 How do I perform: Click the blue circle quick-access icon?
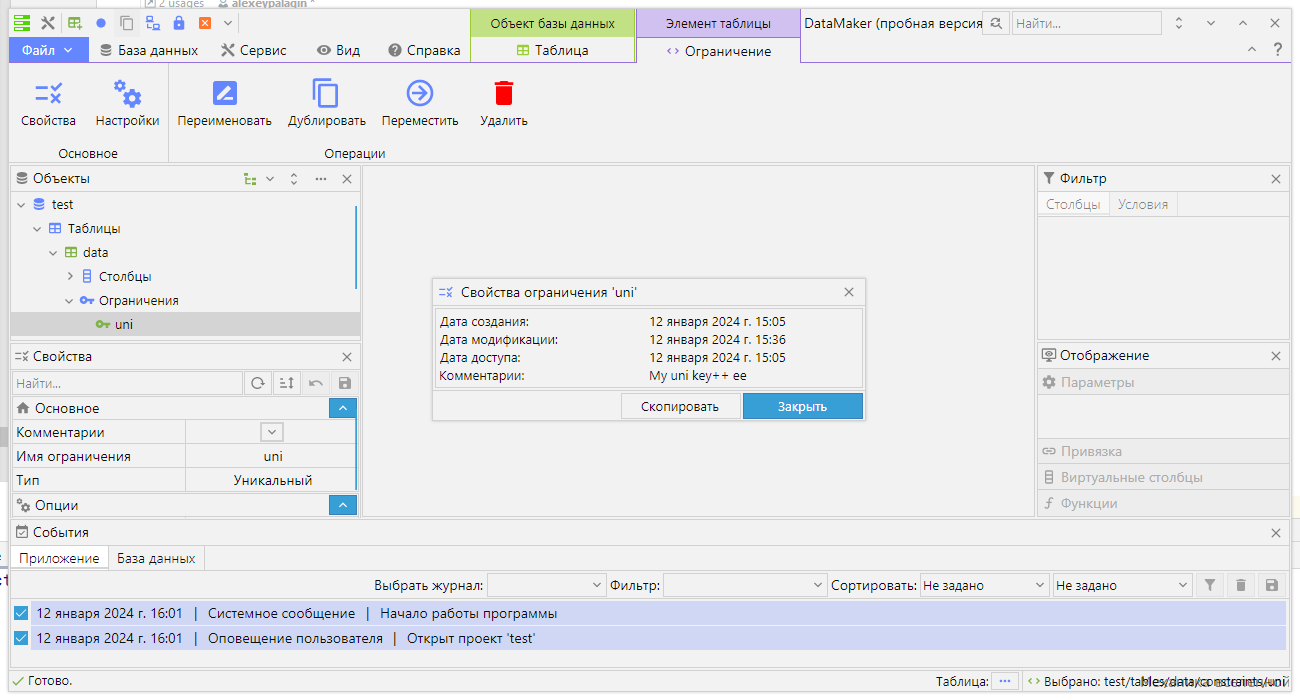[x=101, y=23]
